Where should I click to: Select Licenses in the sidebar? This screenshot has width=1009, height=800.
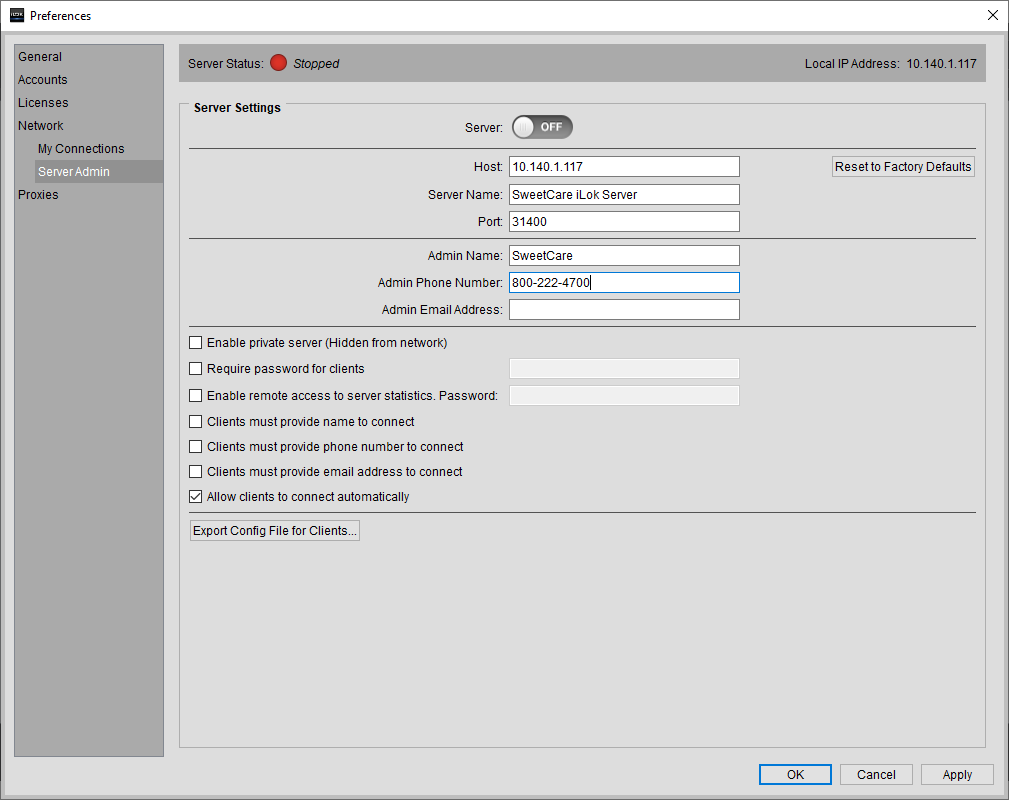[43, 102]
